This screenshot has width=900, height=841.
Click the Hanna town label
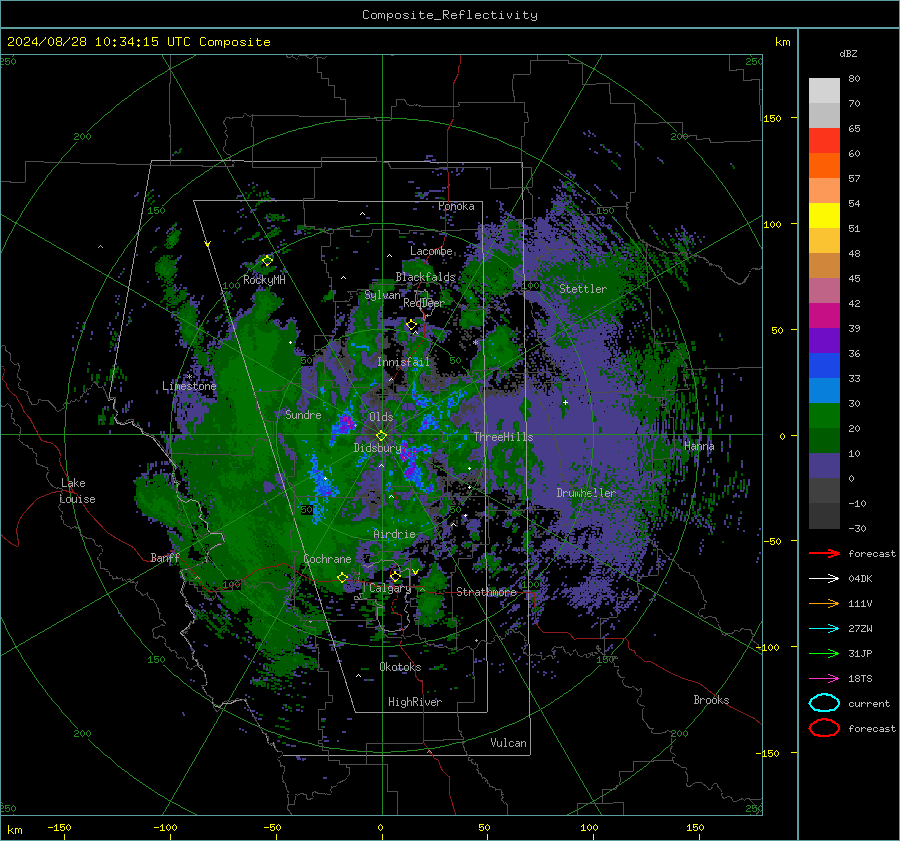(x=699, y=446)
